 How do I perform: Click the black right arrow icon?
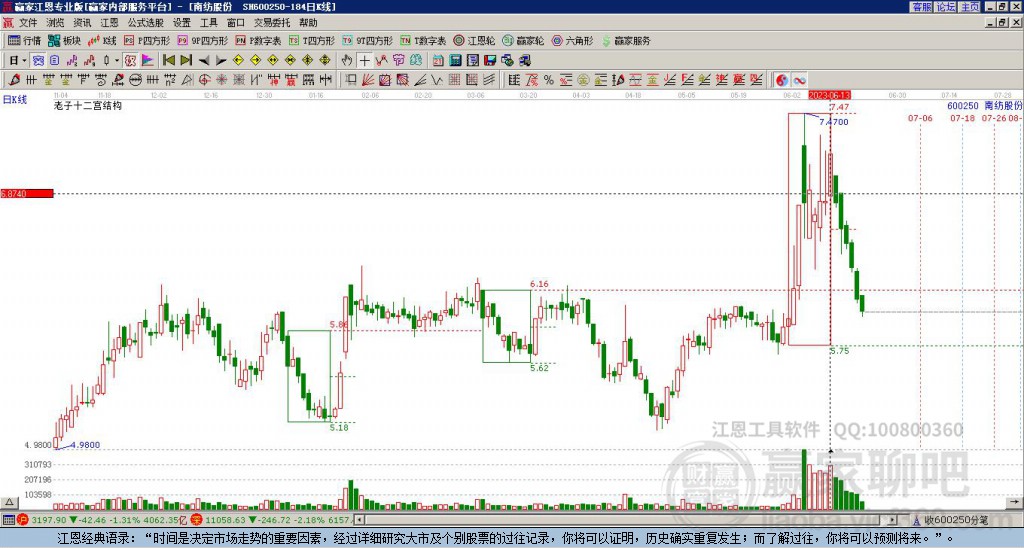pos(221,61)
